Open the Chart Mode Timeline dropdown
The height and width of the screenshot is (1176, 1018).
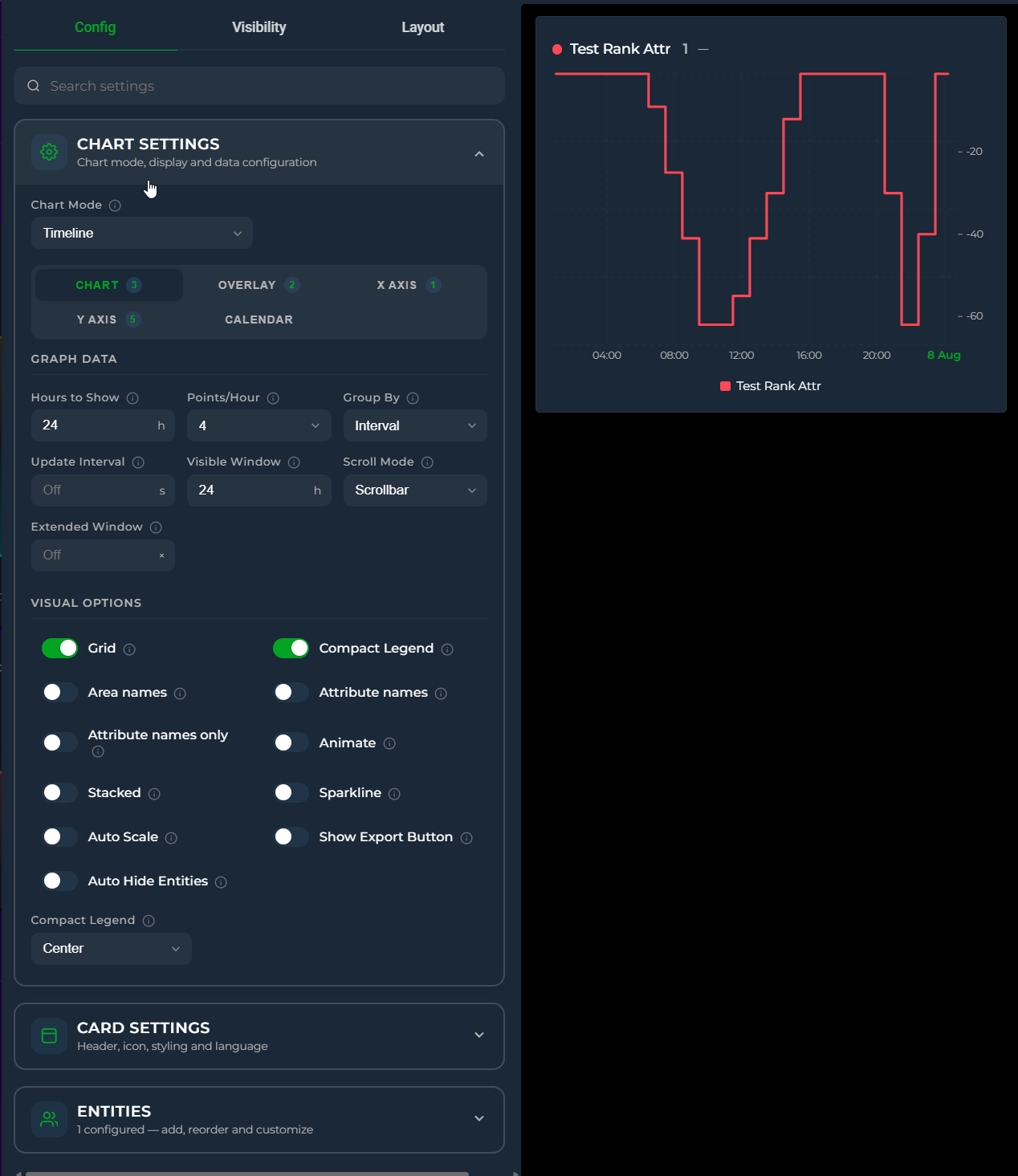(x=142, y=233)
